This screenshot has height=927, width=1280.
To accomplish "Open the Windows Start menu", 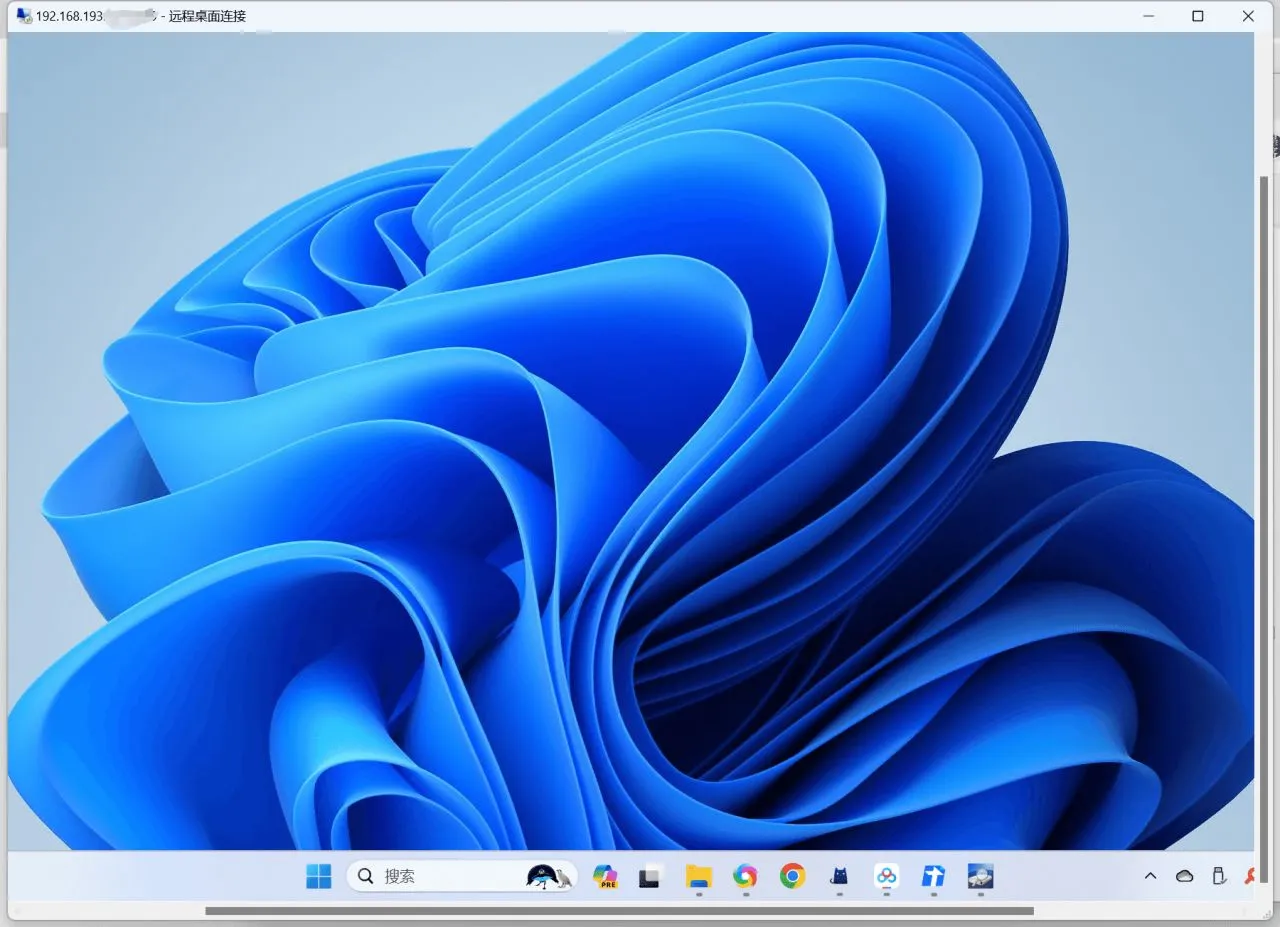I will (x=319, y=876).
